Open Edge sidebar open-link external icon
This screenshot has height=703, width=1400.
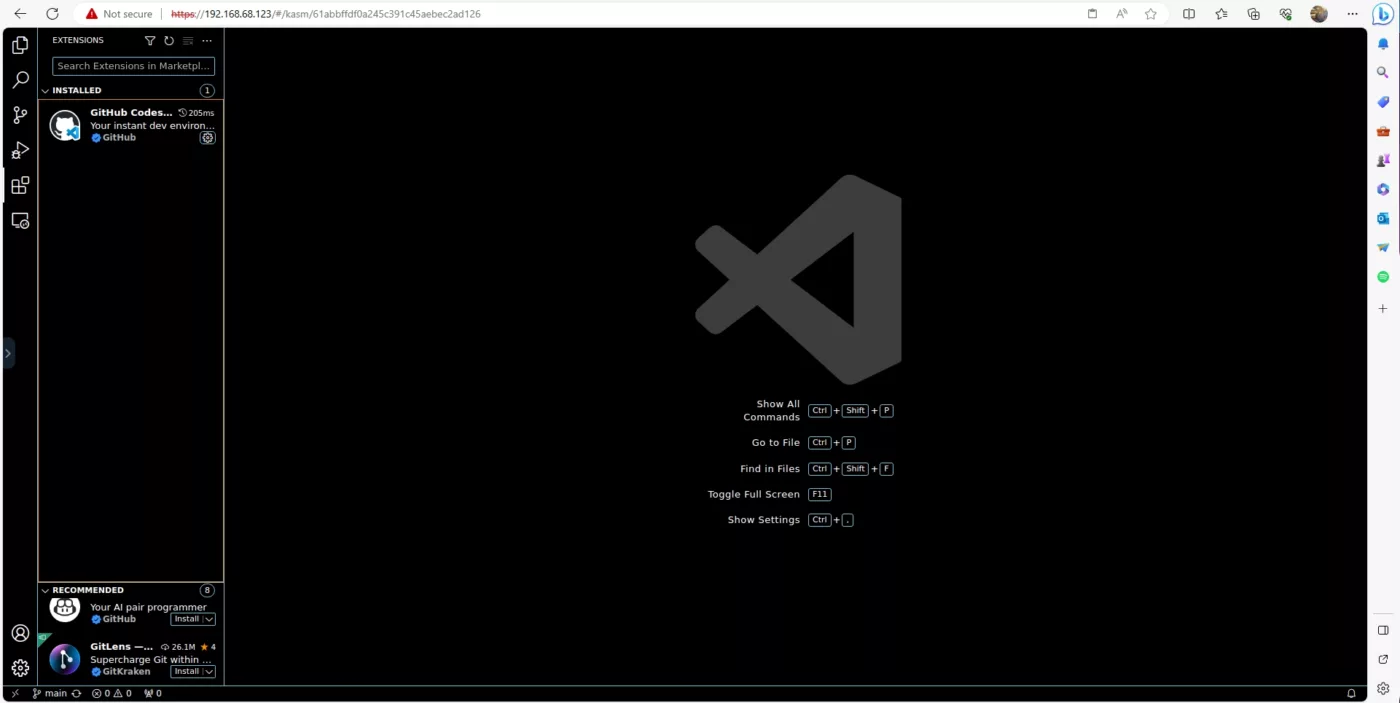pyautogui.click(x=1383, y=659)
